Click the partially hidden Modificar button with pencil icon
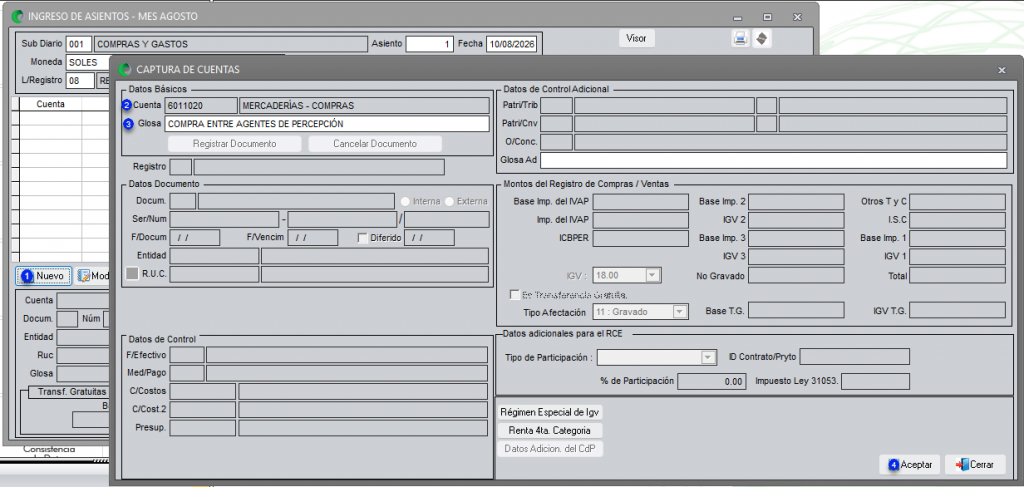This screenshot has height=487, width=1024. pyautogui.click(x=93, y=276)
